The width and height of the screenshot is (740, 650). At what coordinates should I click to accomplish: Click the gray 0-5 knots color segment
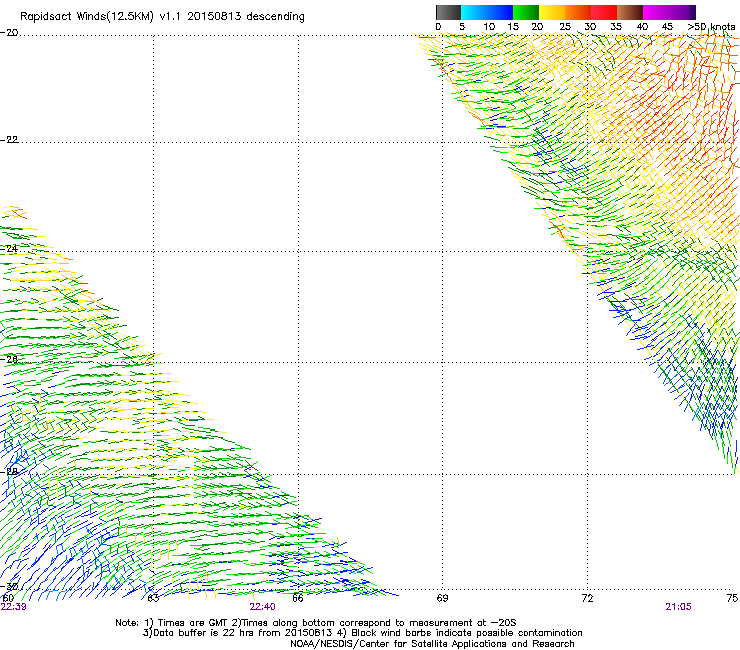point(448,12)
